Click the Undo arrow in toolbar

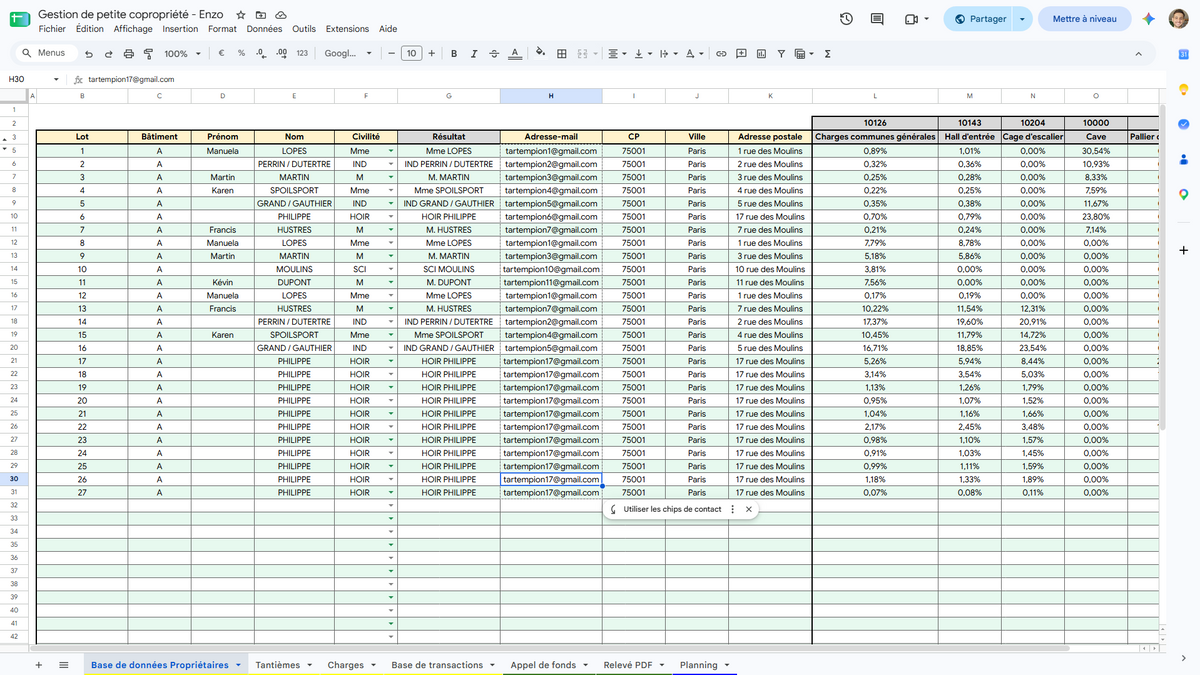click(x=89, y=54)
